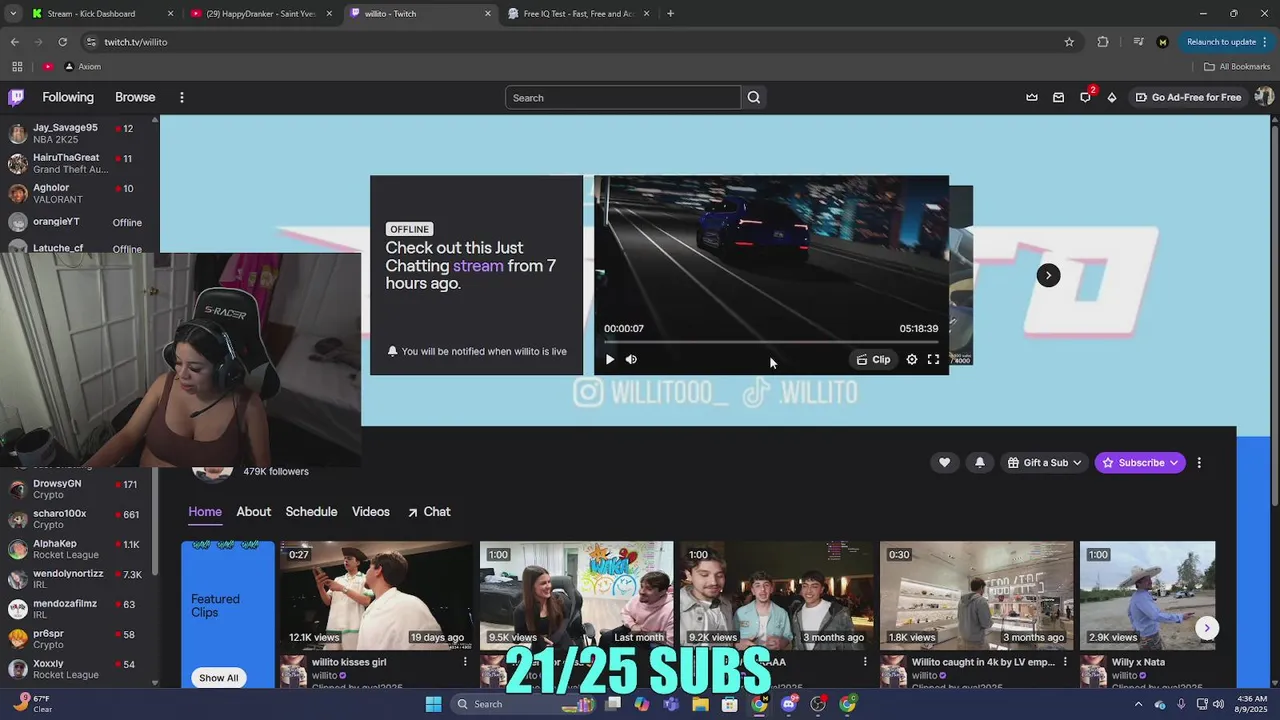Click Go Ad-Free for Free button
1280x720 pixels.
[x=1188, y=97]
